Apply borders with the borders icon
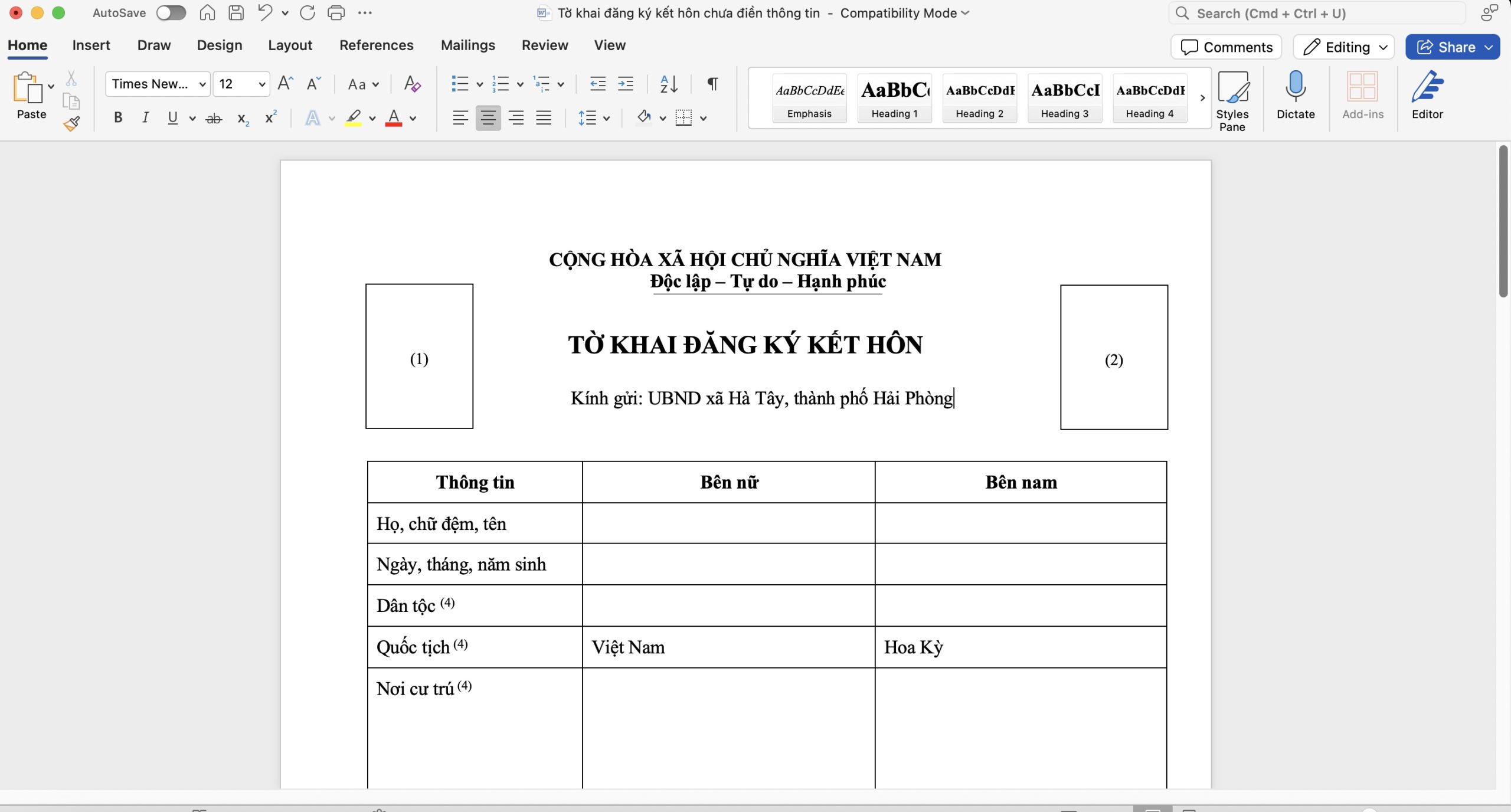 (x=683, y=117)
